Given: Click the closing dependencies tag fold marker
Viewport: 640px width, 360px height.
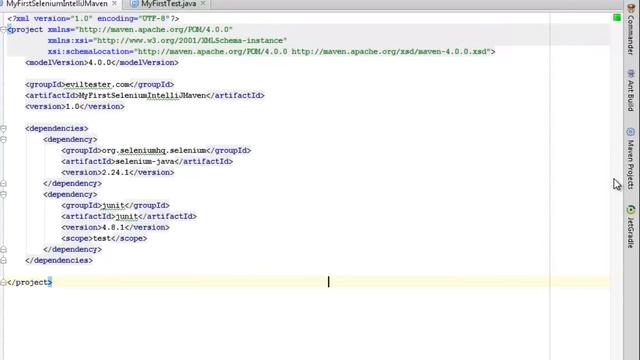Looking at the screenshot, I should pyautogui.click(x=3, y=260).
